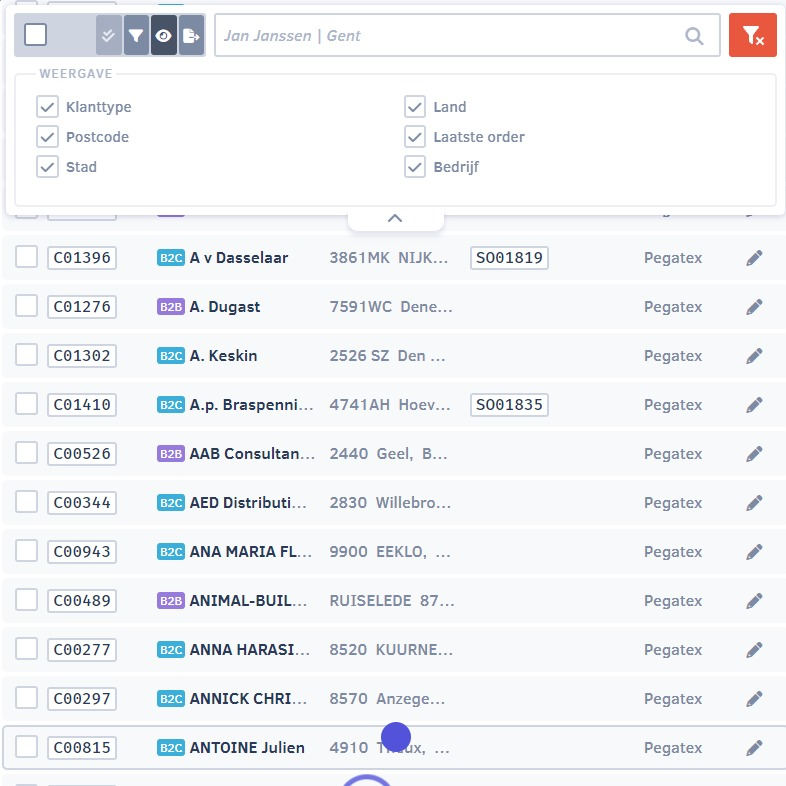Click the B2B badge for A. Dugast
786x786 pixels.
pyautogui.click(x=171, y=307)
